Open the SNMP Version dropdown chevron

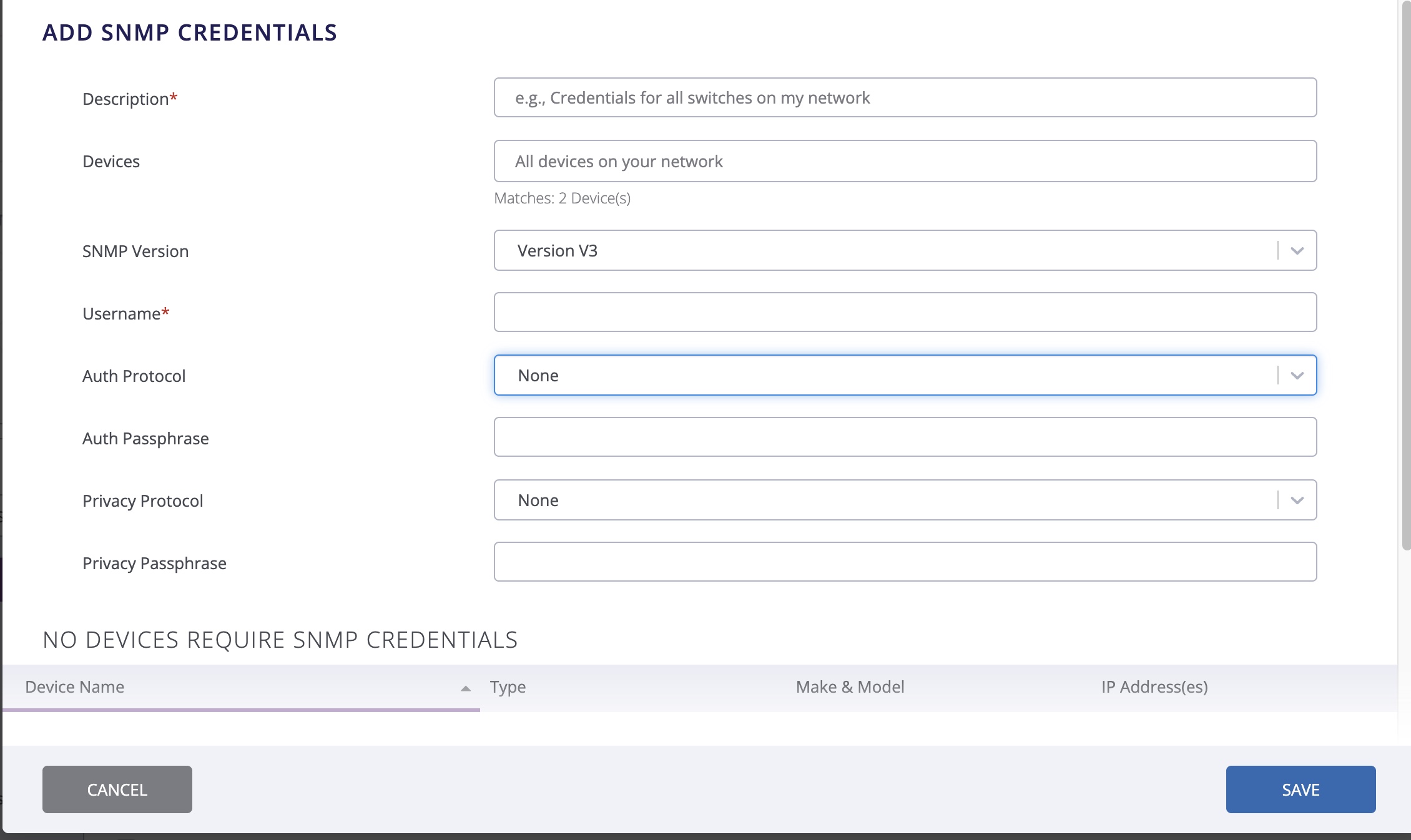[1297, 250]
